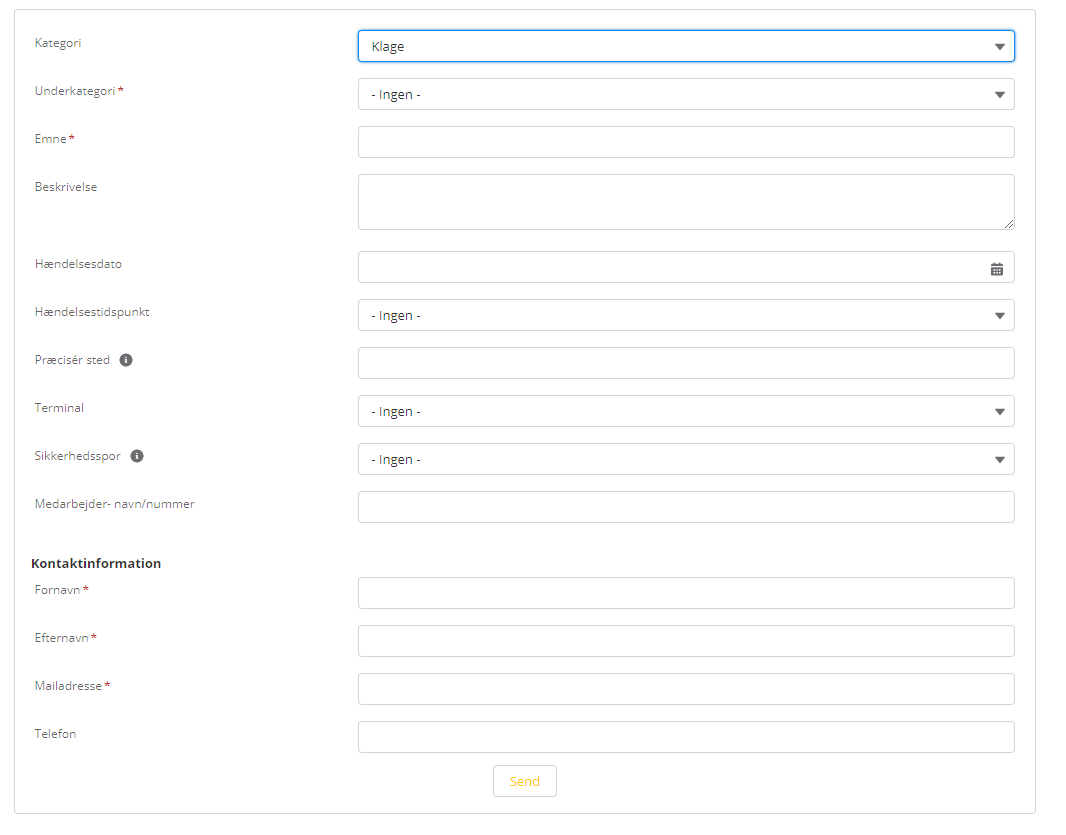Screen dimensions: 1066x835
Task: Click the info icon beside Sikkerhedsspor
Action: [137, 456]
